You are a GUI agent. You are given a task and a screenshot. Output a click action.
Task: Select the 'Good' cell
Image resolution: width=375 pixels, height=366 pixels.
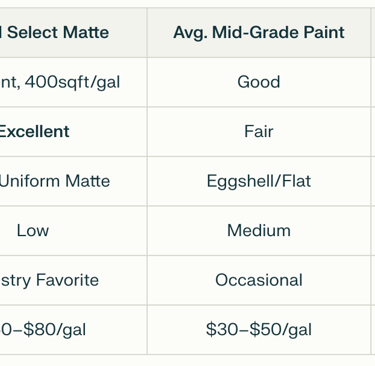pos(259,82)
